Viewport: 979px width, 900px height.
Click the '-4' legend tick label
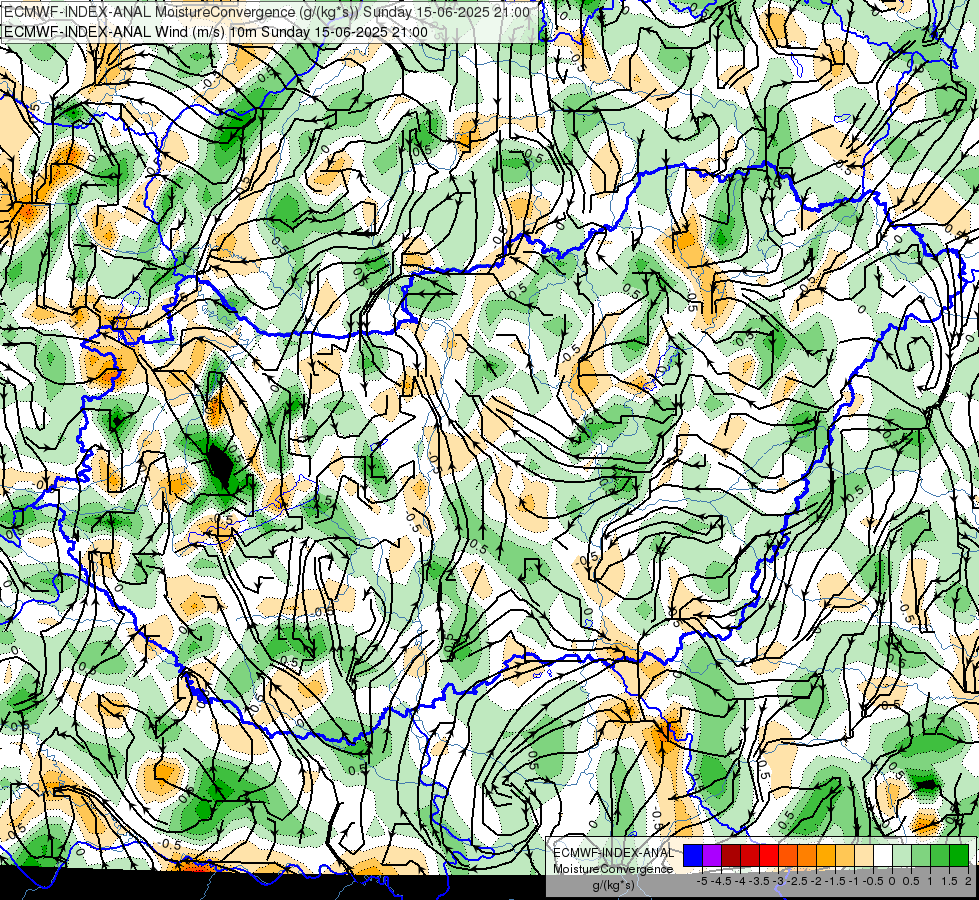740,881
